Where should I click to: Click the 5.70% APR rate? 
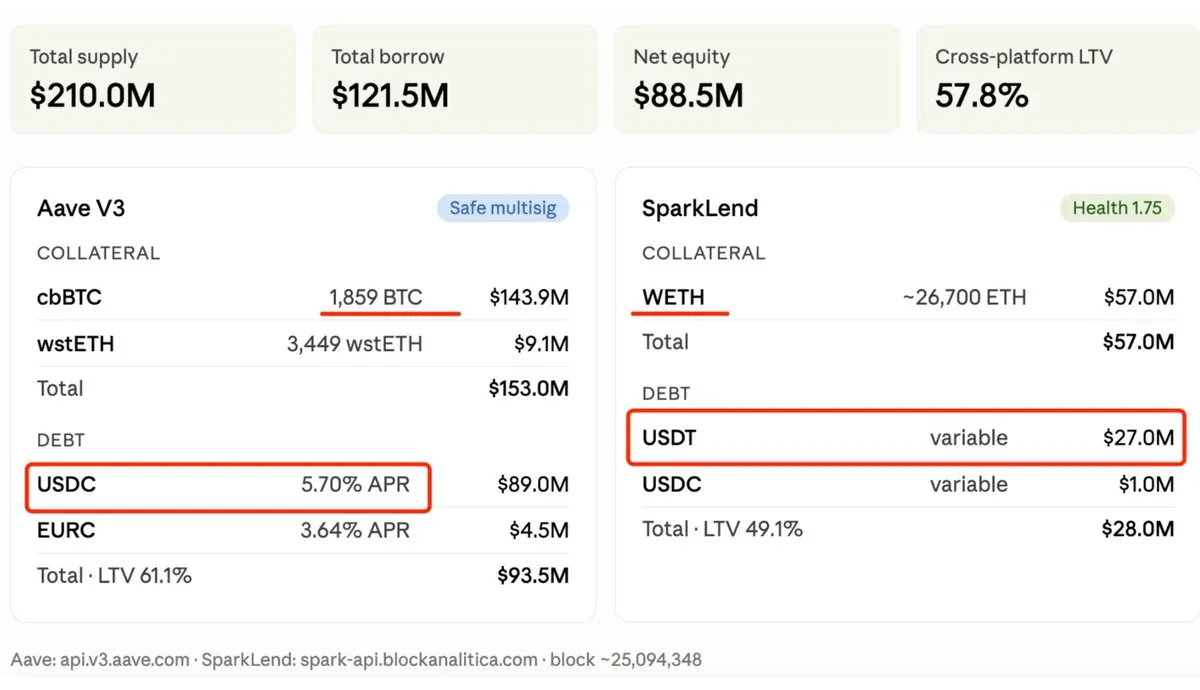pyautogui.click(x=355, y=485)
